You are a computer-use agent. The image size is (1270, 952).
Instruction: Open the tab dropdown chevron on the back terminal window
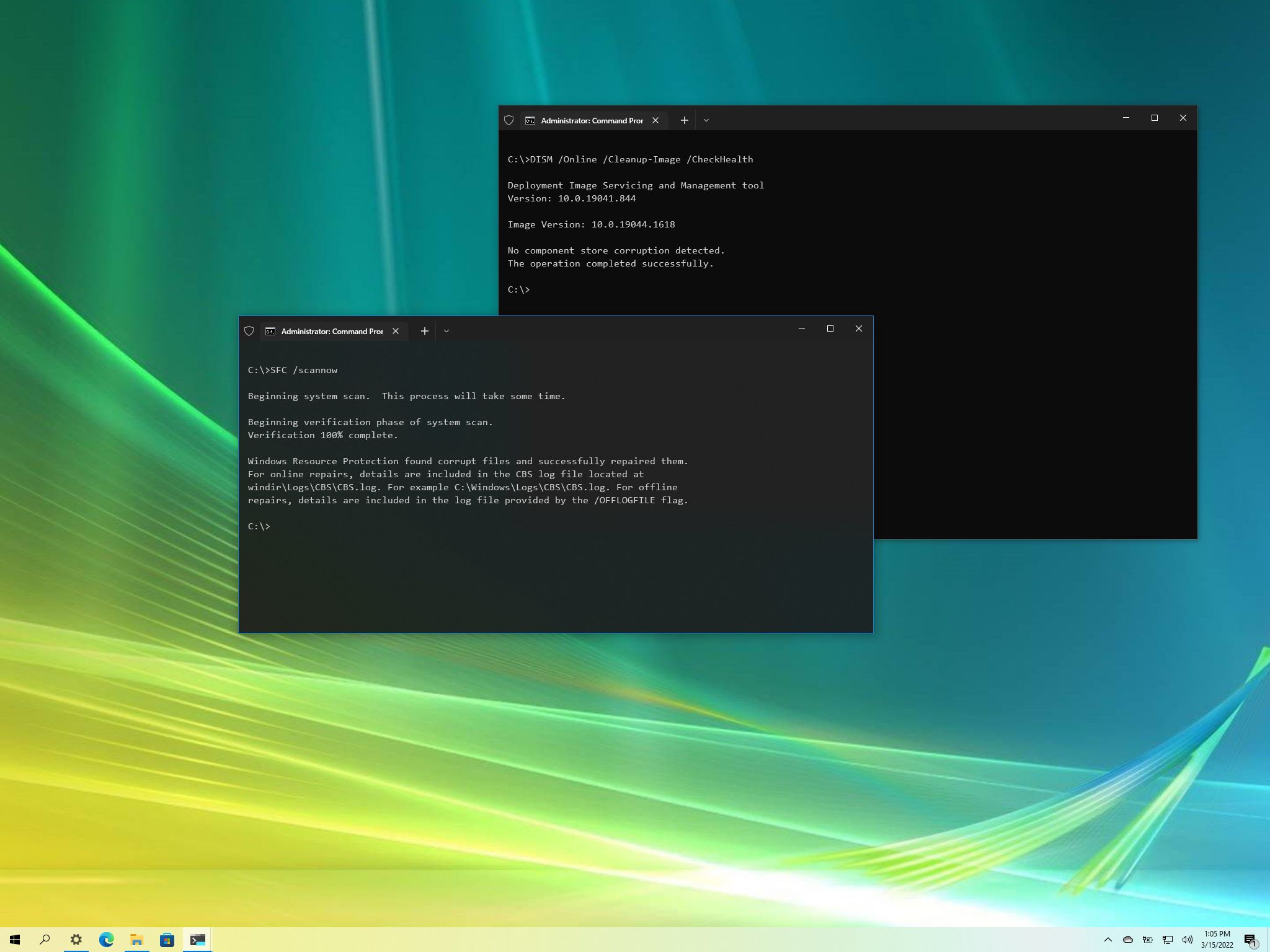706,120
